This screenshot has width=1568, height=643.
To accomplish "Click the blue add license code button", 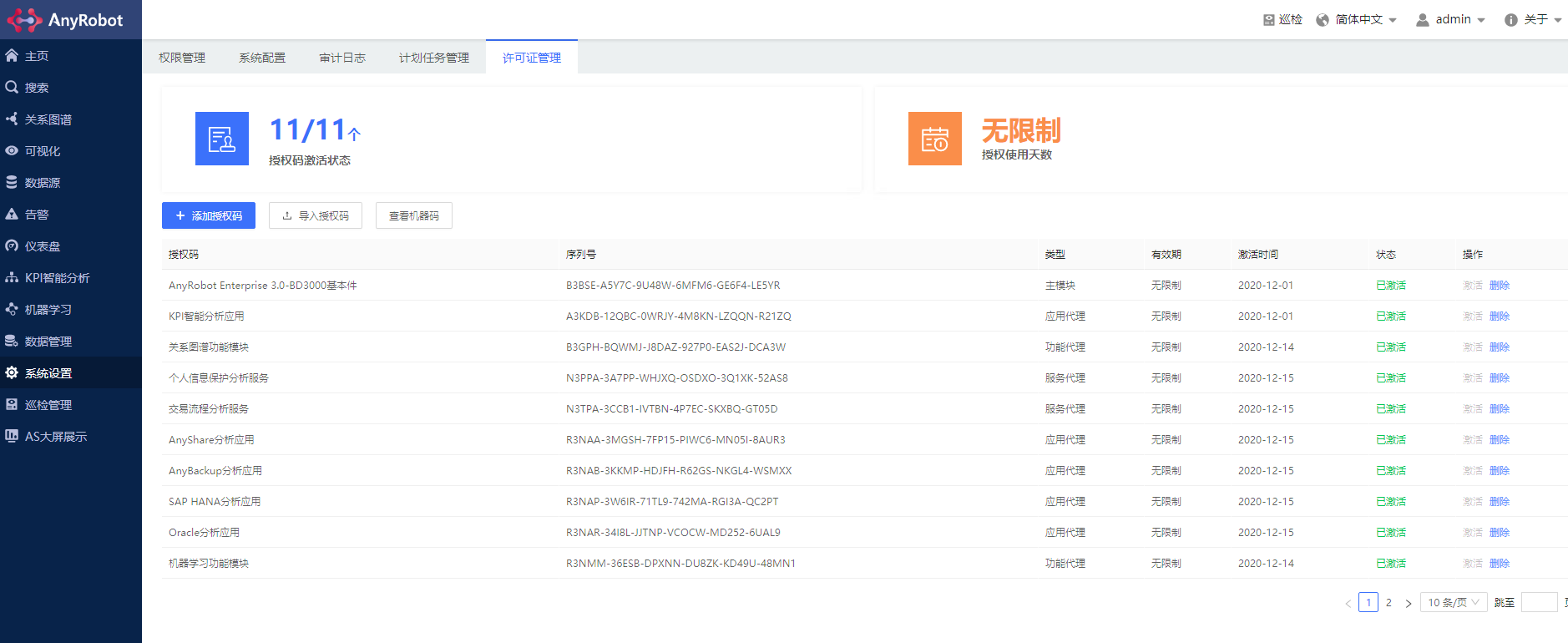I will pos(209,215).
